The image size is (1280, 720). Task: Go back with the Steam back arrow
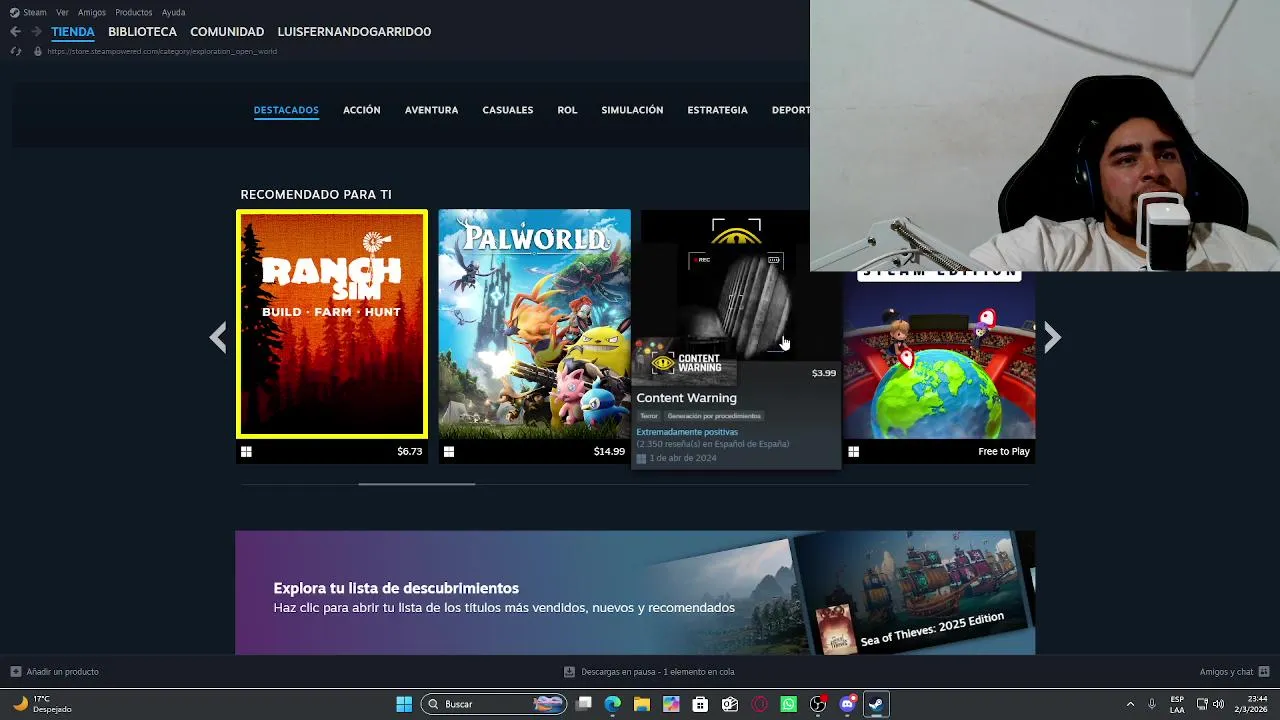[x=15, y=32]
